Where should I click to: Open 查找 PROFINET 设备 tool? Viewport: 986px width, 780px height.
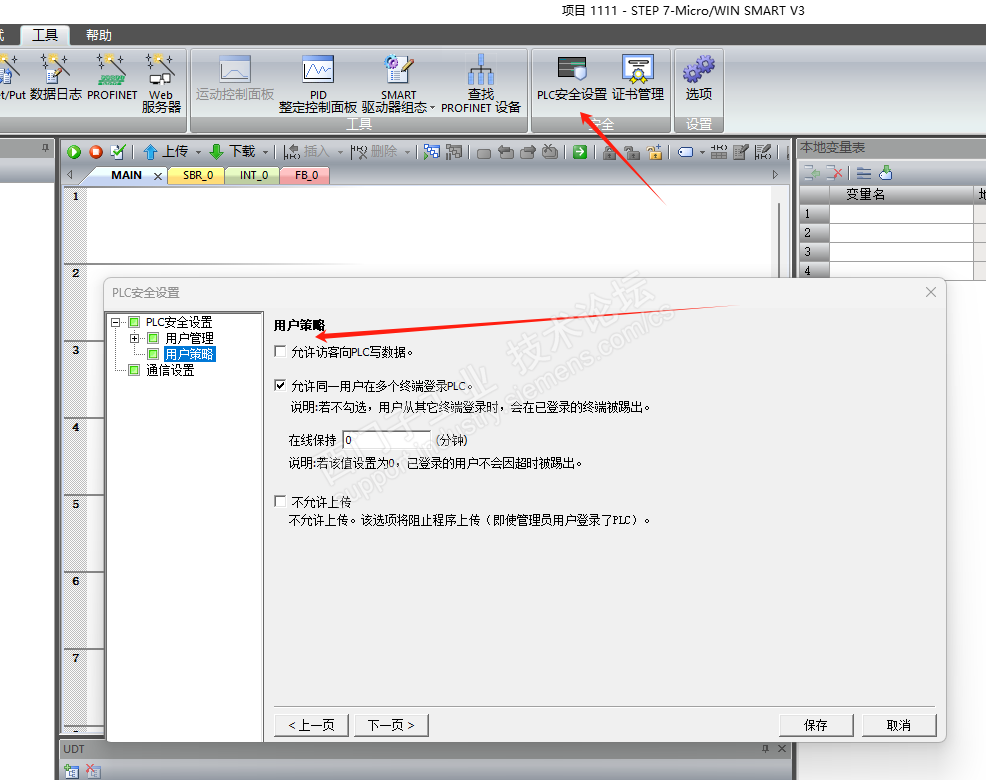pos(481,84)
